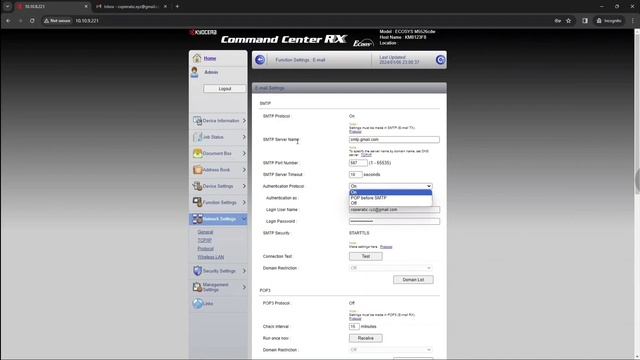Click Protocol link in SMTP Protocol note
This screenshot has height=360, width=640.
pyautogui.click(x=355, y=132)
